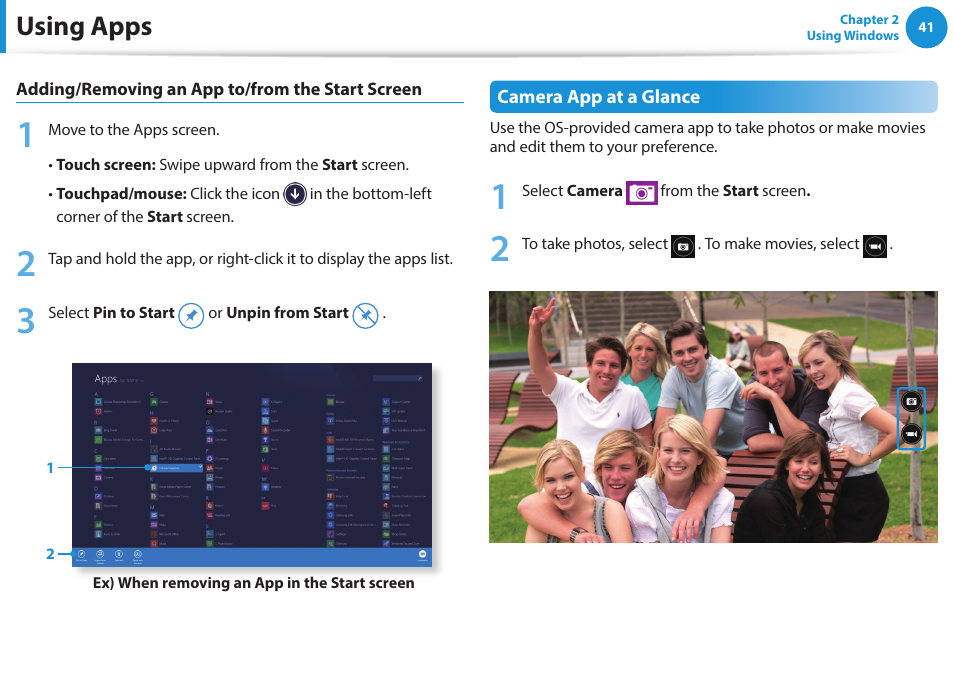Screen dimensions: 954x677
Task: Tap the photo capture button overlaid on the group photo
Action: coord(911,401)
